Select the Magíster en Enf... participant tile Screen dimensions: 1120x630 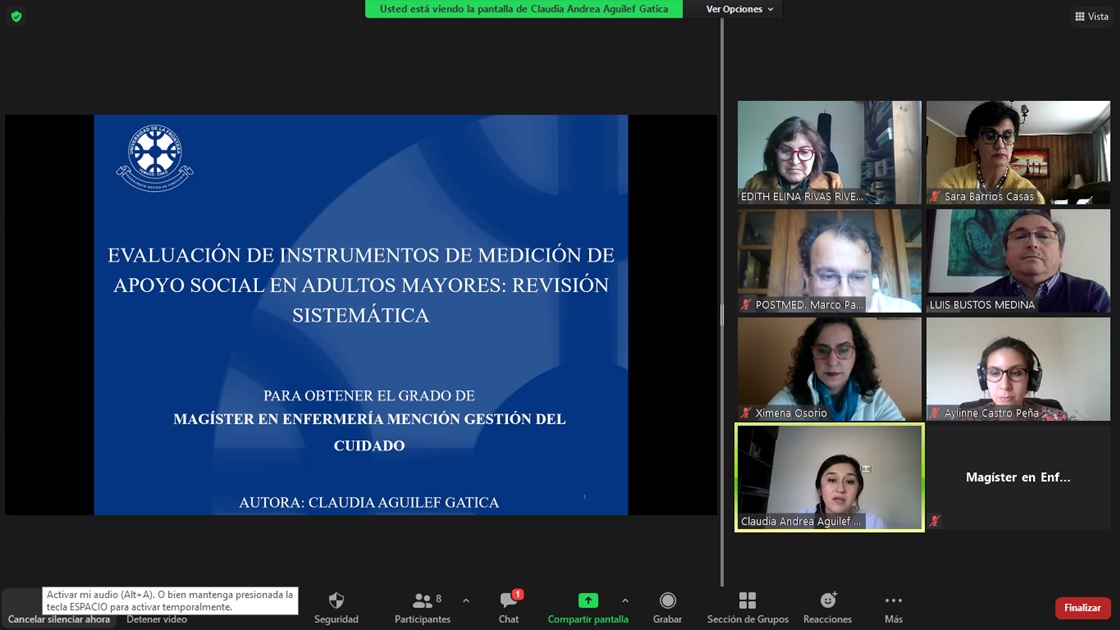(x=1018, y=477)
